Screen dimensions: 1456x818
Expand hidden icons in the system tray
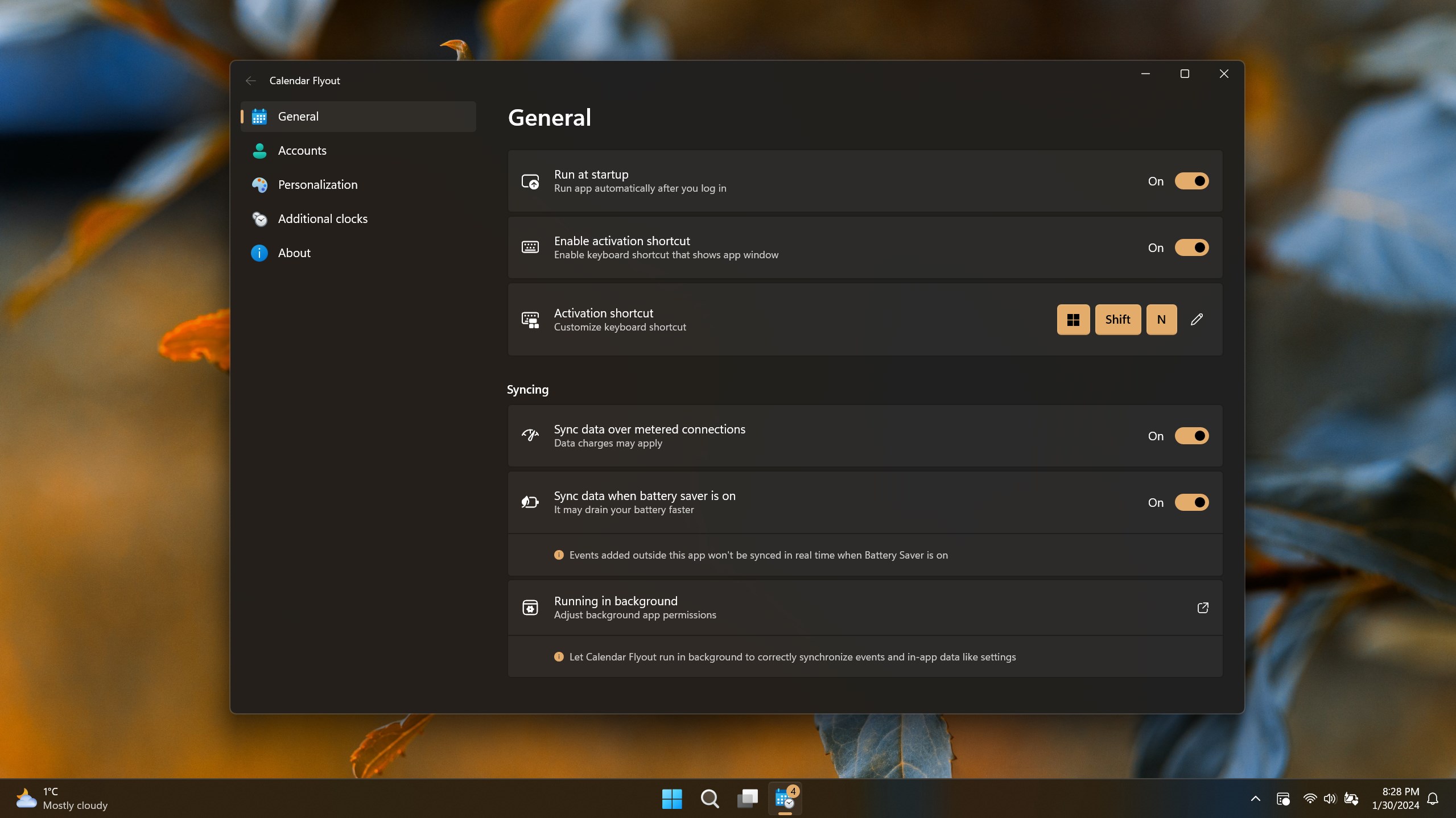1255,798
